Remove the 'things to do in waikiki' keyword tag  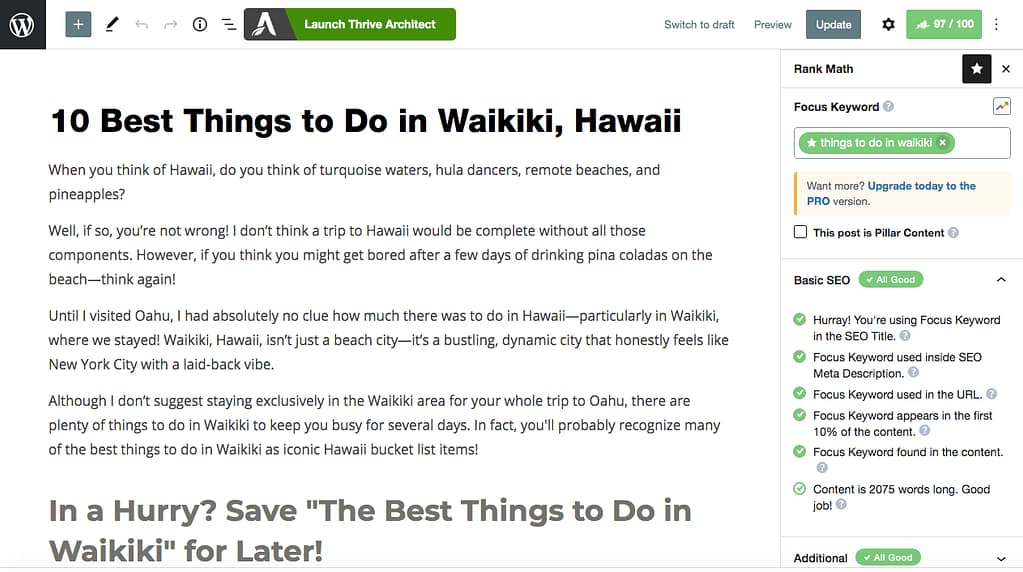(942, 143)
